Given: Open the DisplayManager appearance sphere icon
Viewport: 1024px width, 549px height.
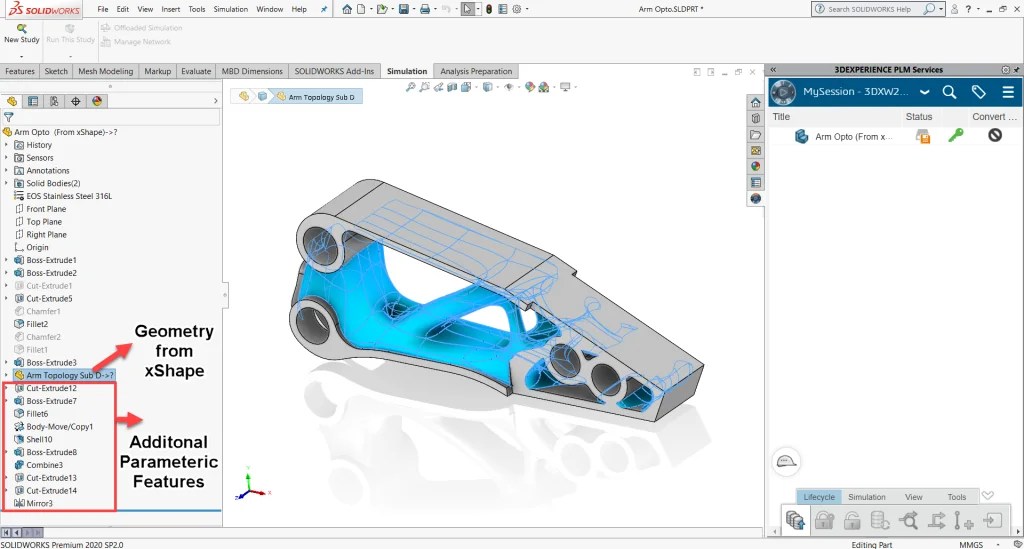Looking at the screenshot, I should tap(97, 101).
